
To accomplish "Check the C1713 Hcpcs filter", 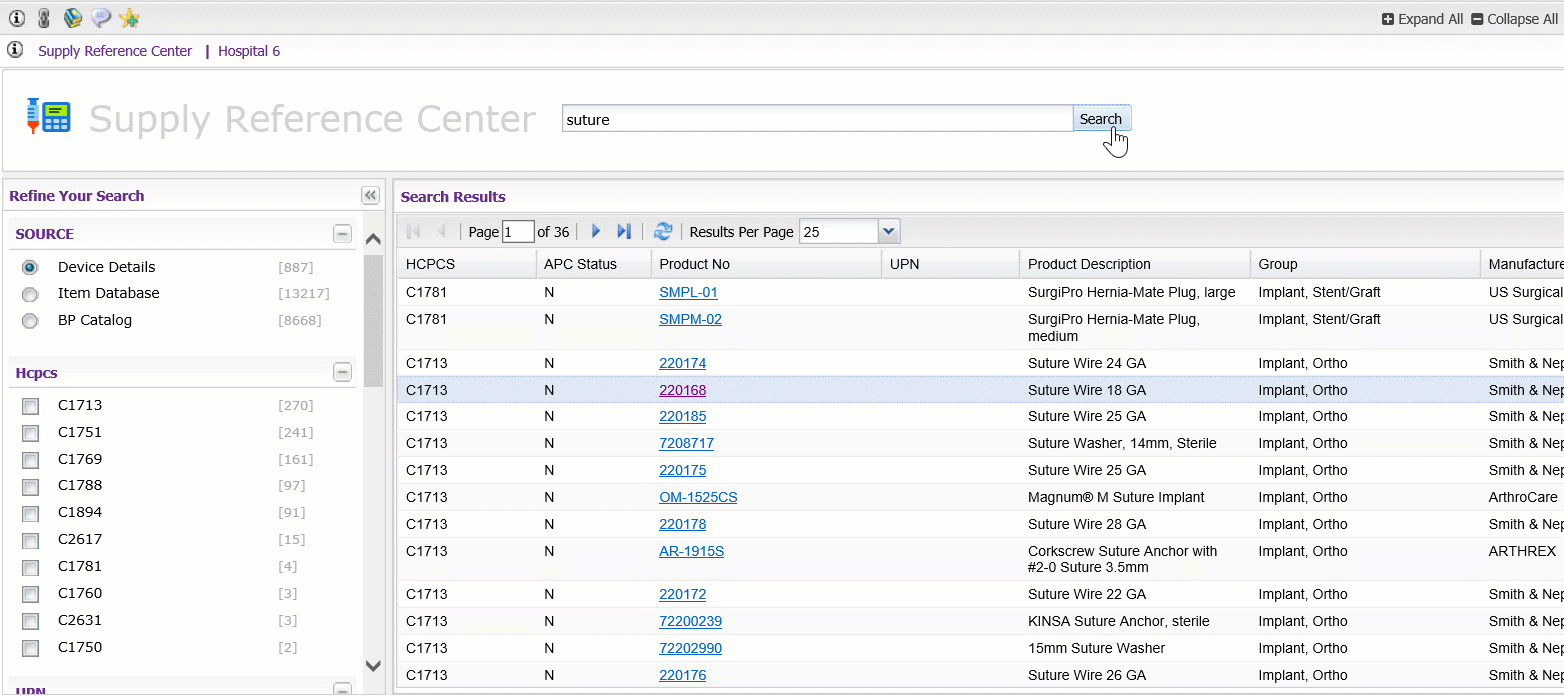I will click(x=31, y=406).
